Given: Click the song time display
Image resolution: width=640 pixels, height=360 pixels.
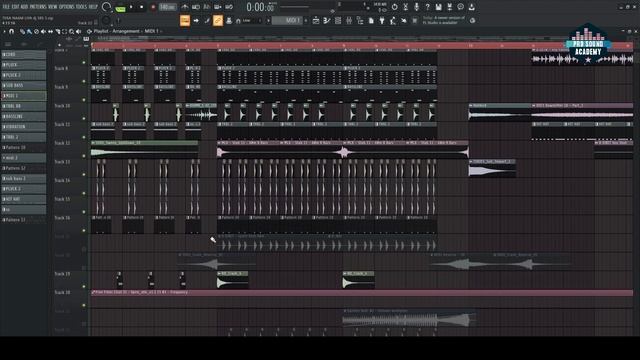Looking at the screenshot, I should (x=260, y=7).
